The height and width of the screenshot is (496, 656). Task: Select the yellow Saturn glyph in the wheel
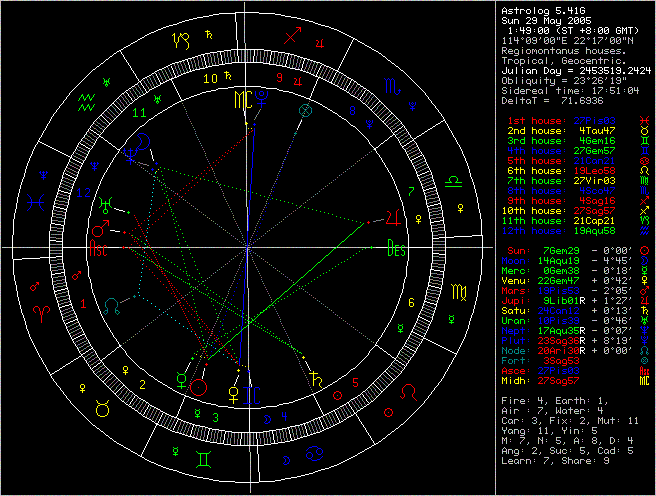pos(316,379)
